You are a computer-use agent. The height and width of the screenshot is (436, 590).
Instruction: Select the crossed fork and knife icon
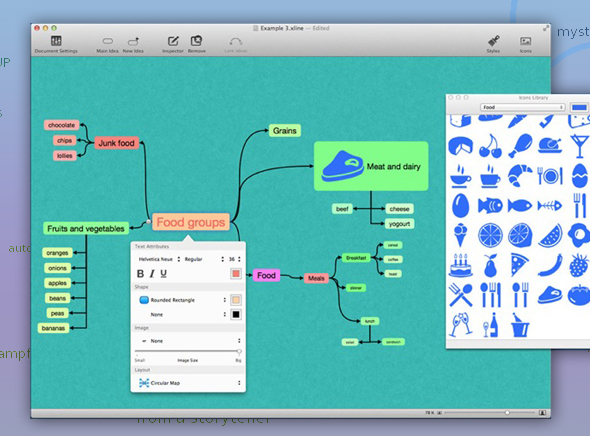(461, 295)
